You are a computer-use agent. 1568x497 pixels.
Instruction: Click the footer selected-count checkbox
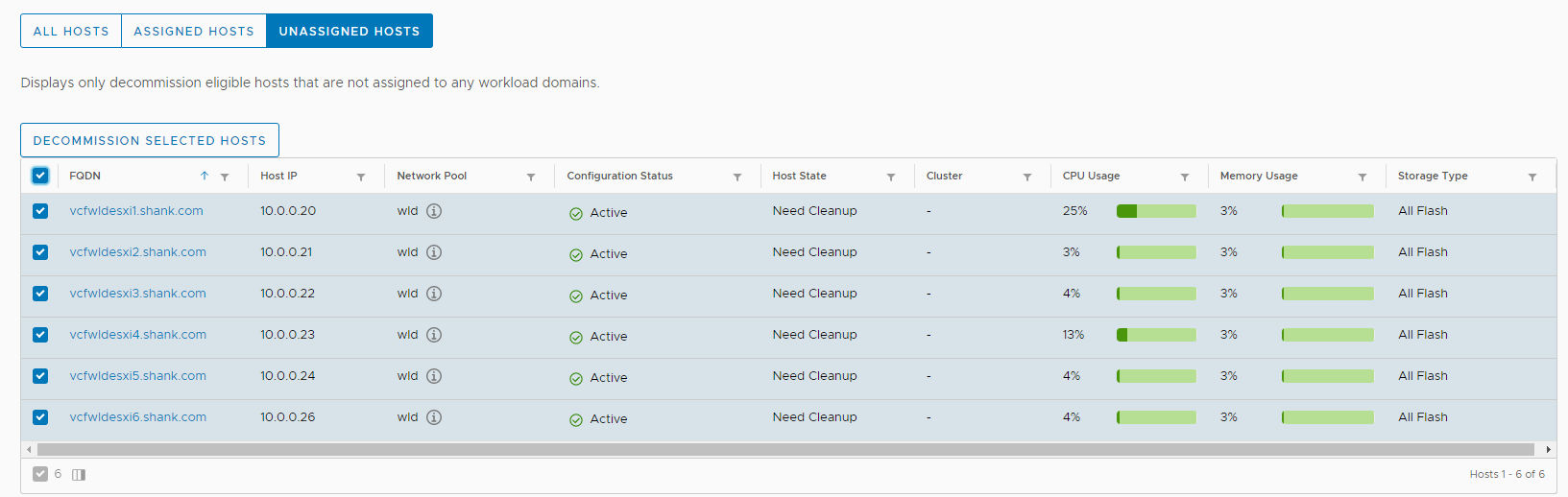pos(40,474)
